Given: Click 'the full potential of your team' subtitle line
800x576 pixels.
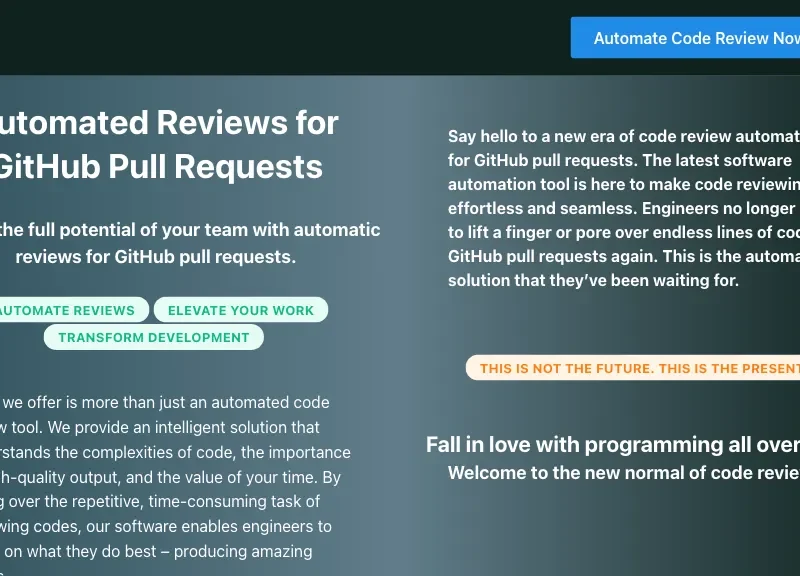Looking at the screenshot, I should tap(190, 230).
